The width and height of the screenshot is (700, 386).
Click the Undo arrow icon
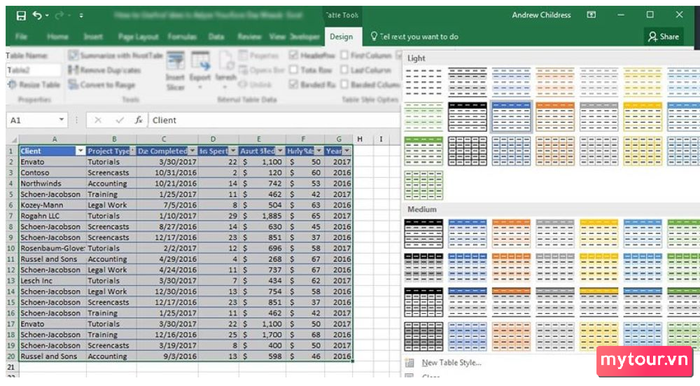[x=37, y=16]
